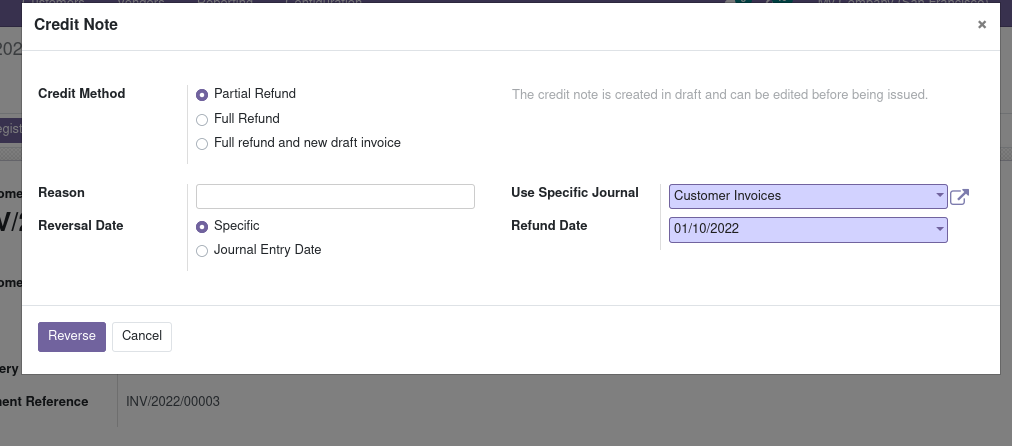The width and height of the screenshot is (1012, 446).
Task: Click the Credit Note dialog title
Action: pos(76,25)
